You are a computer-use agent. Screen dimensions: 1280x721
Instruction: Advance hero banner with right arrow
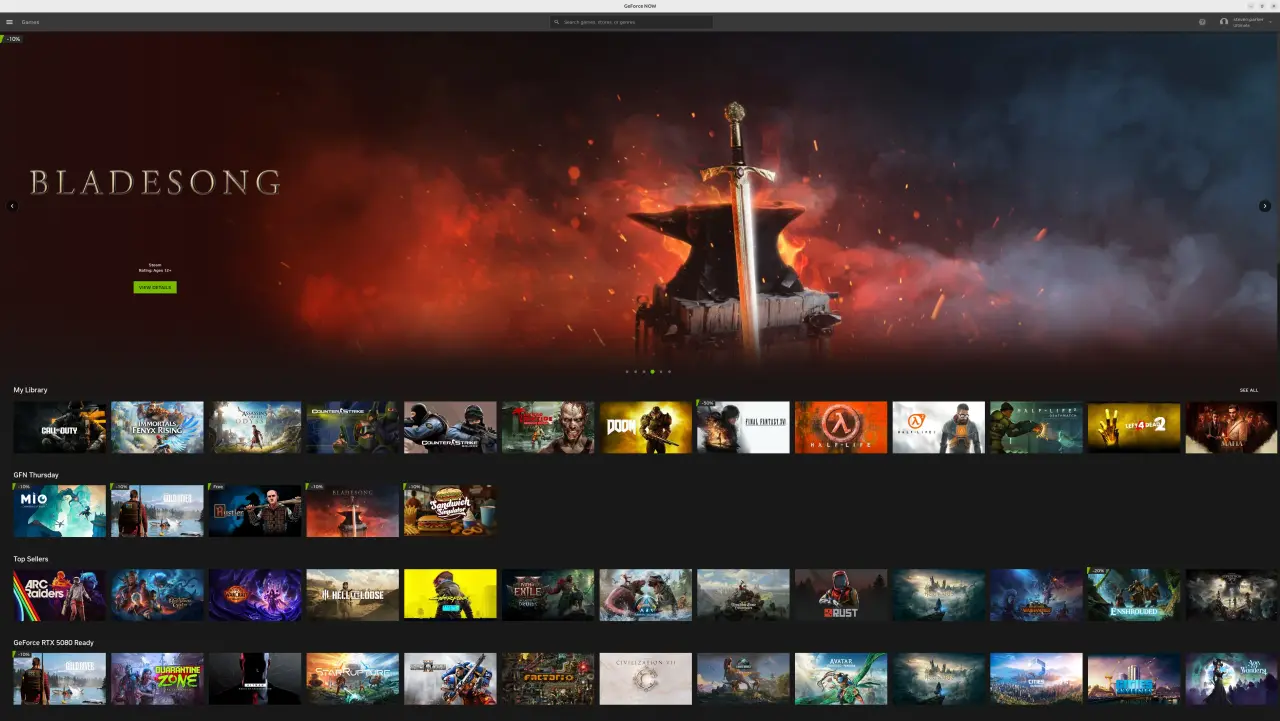click(1265, 206)
